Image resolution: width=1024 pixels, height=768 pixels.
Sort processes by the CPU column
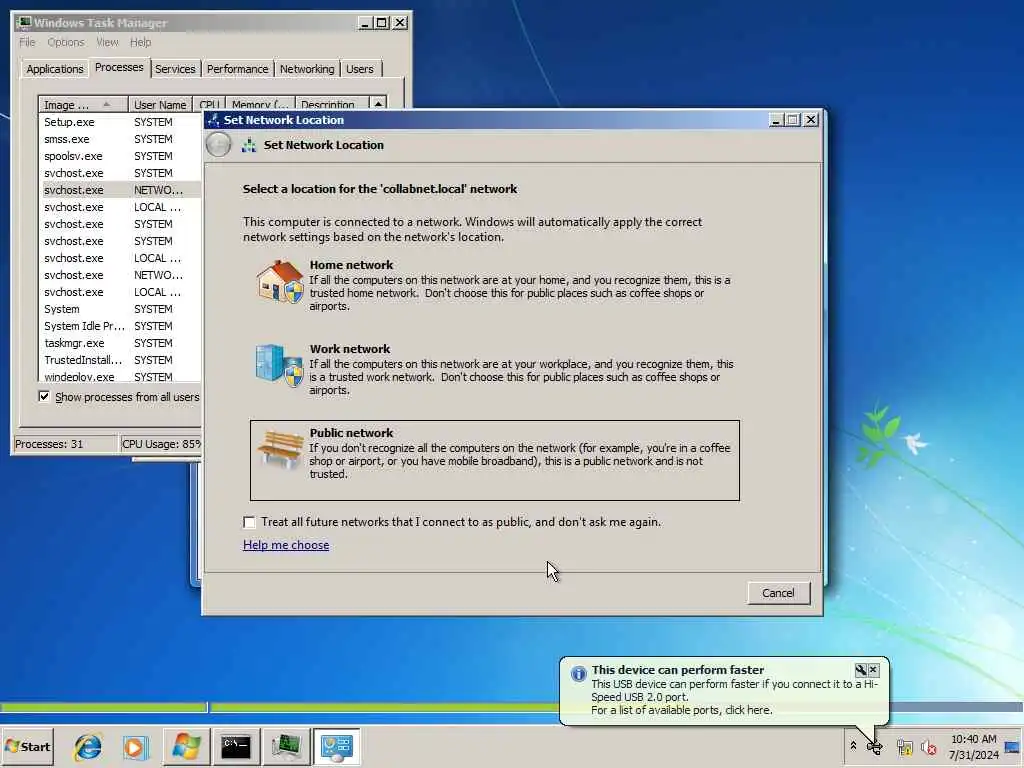[209, 103]
